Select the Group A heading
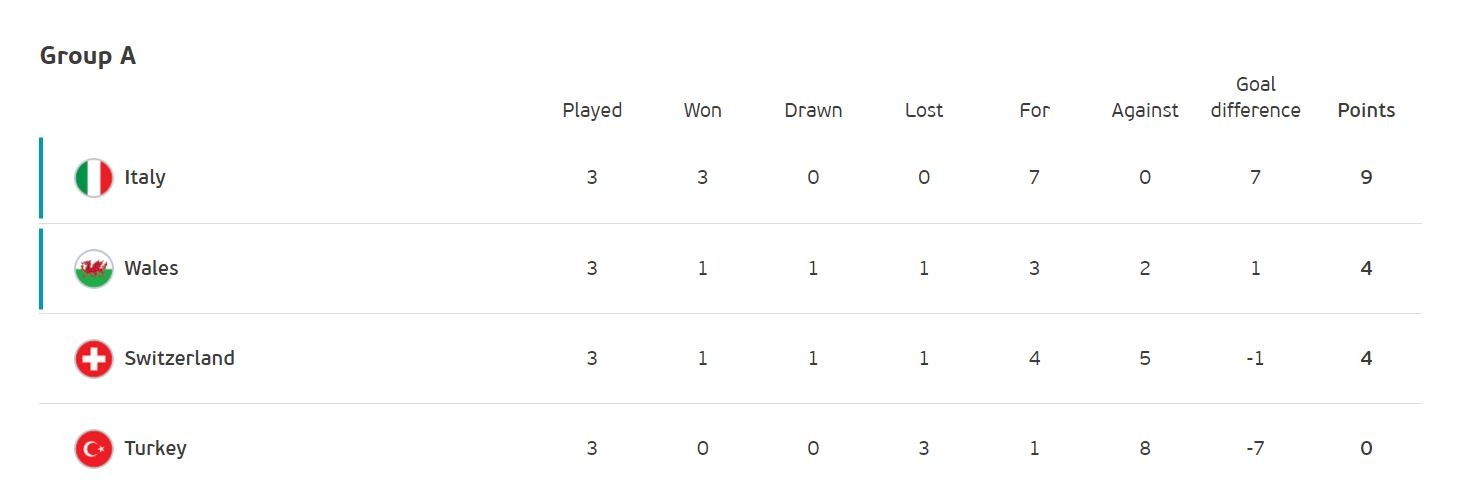Image resolution: width=1461 pixels, height=491 pixels. pos(88,56)
